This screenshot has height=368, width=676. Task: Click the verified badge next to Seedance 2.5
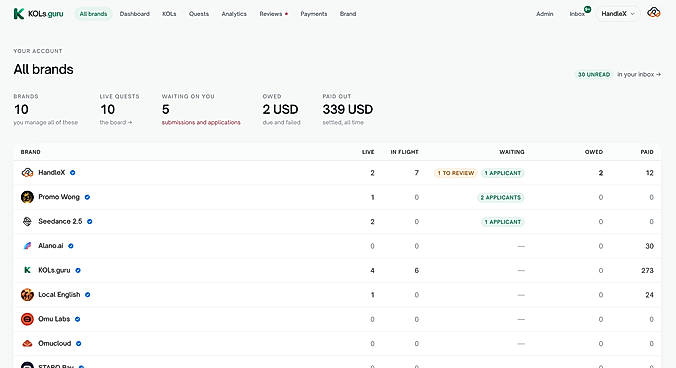coord(90,221)
